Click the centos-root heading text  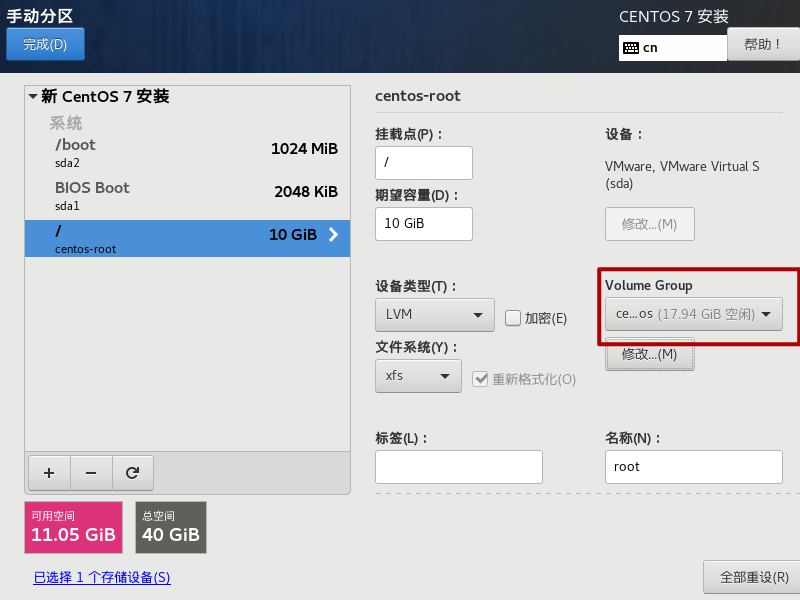(x=418, y=96)
